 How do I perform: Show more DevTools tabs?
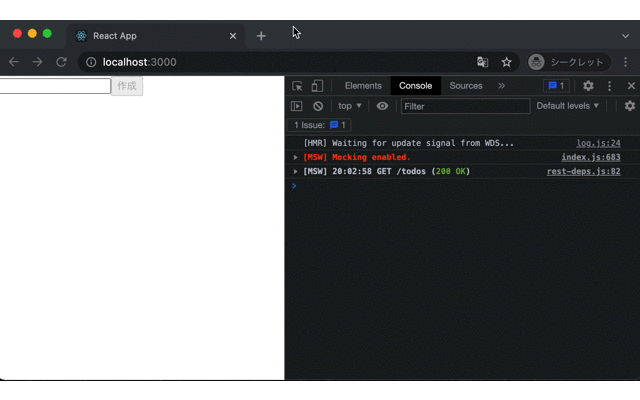[x=501, y=86]
